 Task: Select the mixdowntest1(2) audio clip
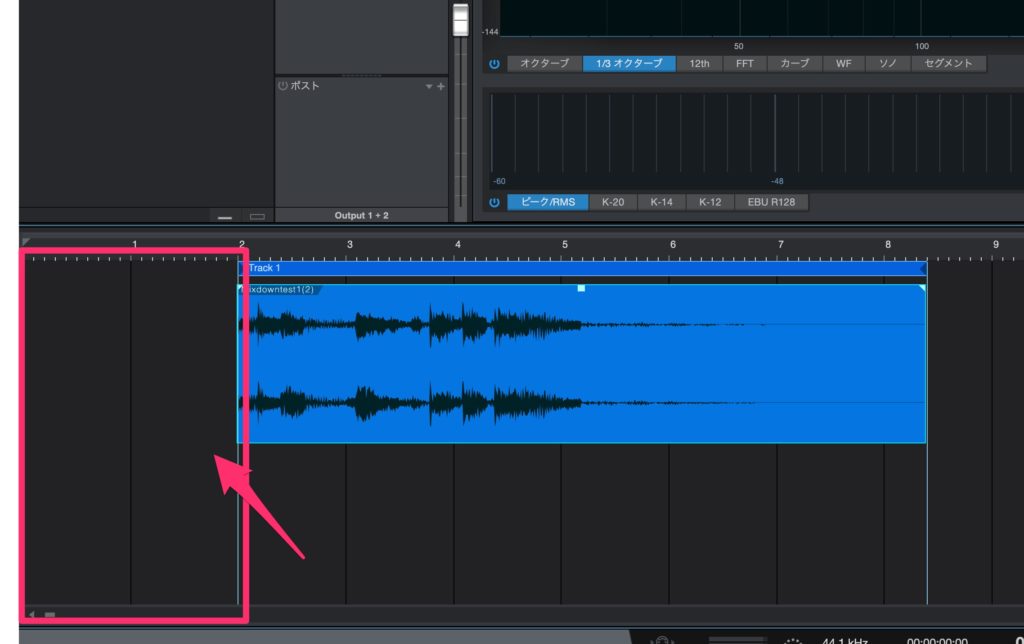pos(580,370)
